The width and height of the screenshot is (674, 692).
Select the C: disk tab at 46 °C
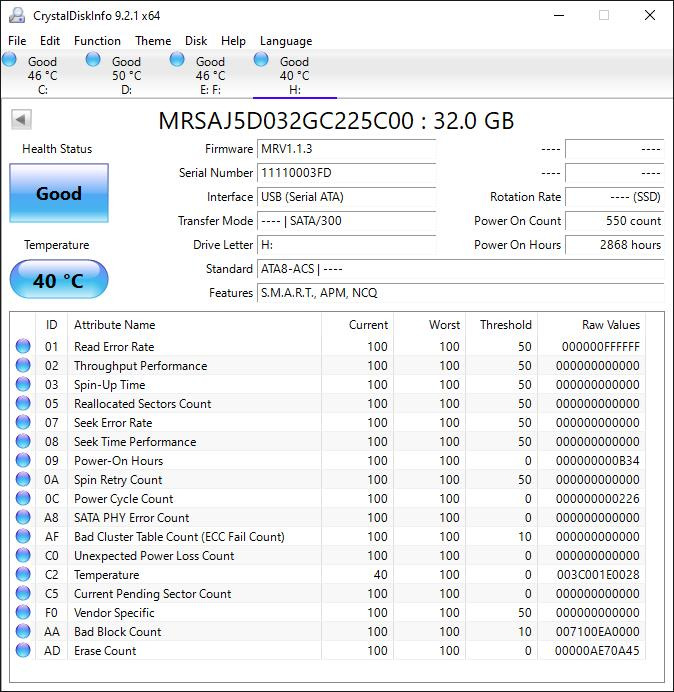click(x=42, y=75)
